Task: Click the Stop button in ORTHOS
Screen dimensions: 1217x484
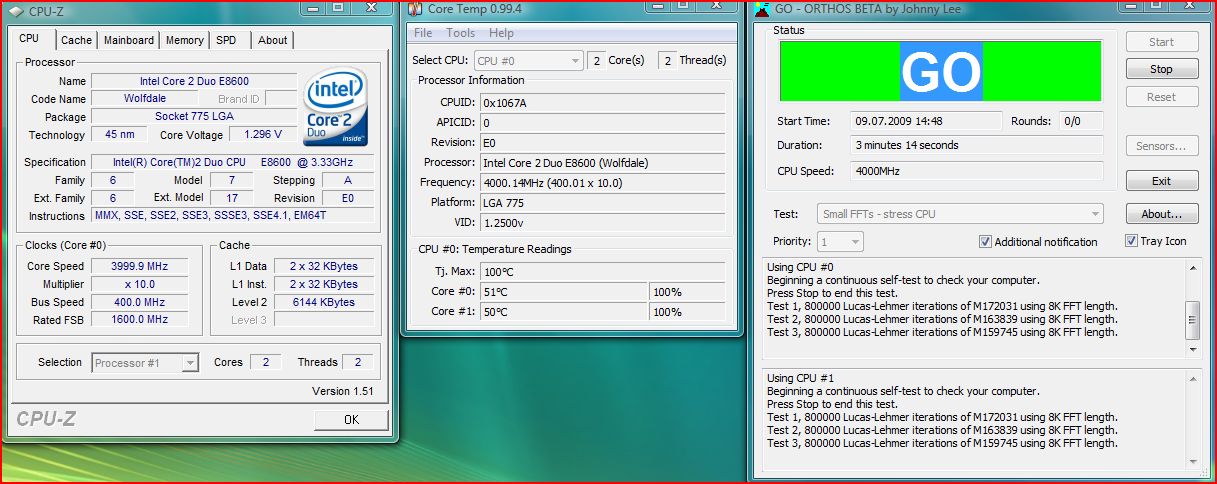Action: point(1161,70)
